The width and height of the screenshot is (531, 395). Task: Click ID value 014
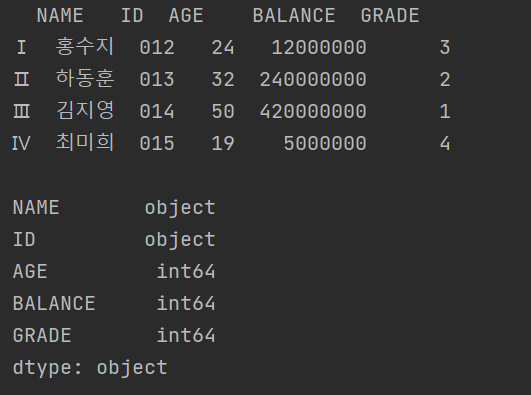(157, 111)
